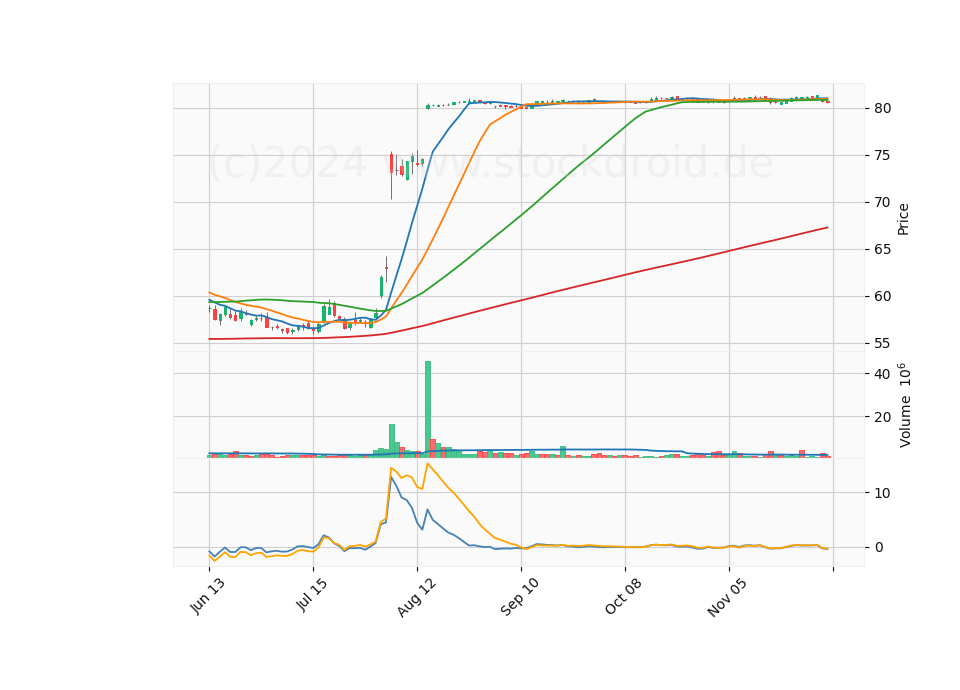Click the 75 price tick label

point(882,156)
